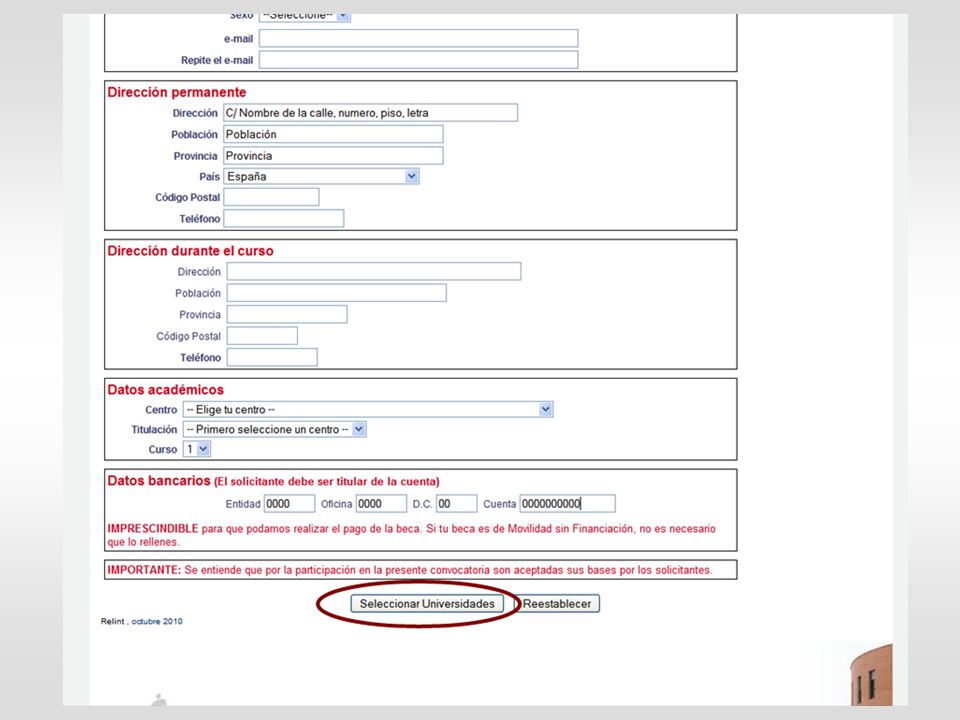Click Código Postal field under Dirección durante el curso
Image resolution: width=960 pixels, height=720 pixels.
pyautogui.click(x=262, y=336)
